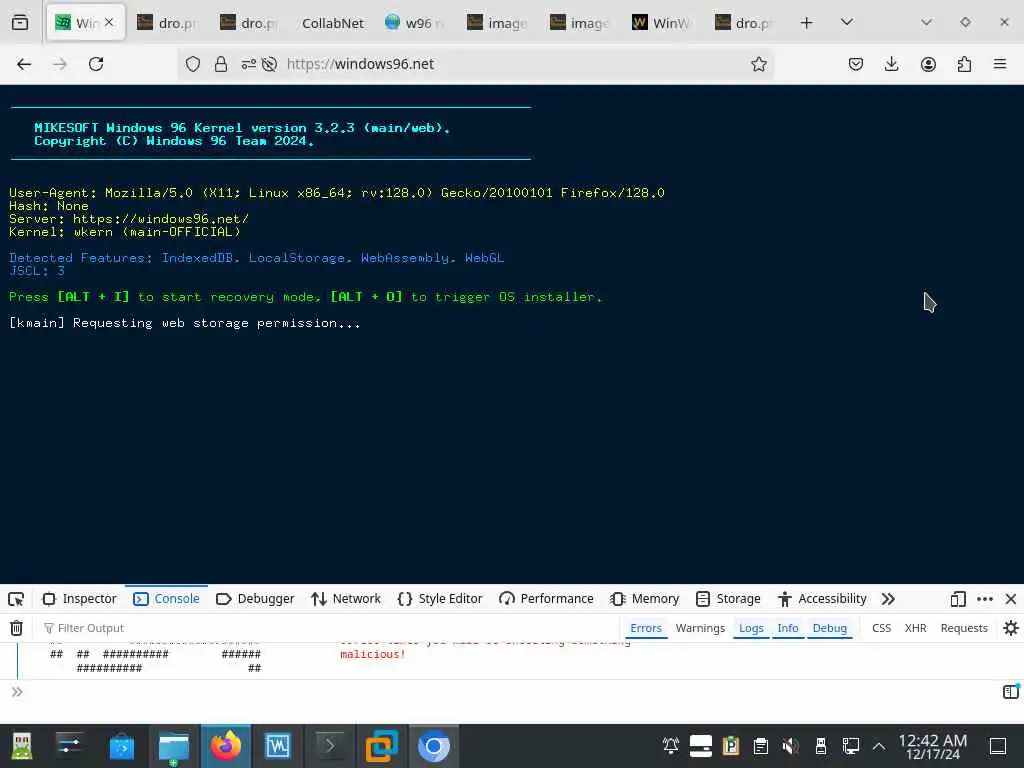Toggle the Requests filter
Viewport: 1024px width, 768px height.
pos(964,628)
